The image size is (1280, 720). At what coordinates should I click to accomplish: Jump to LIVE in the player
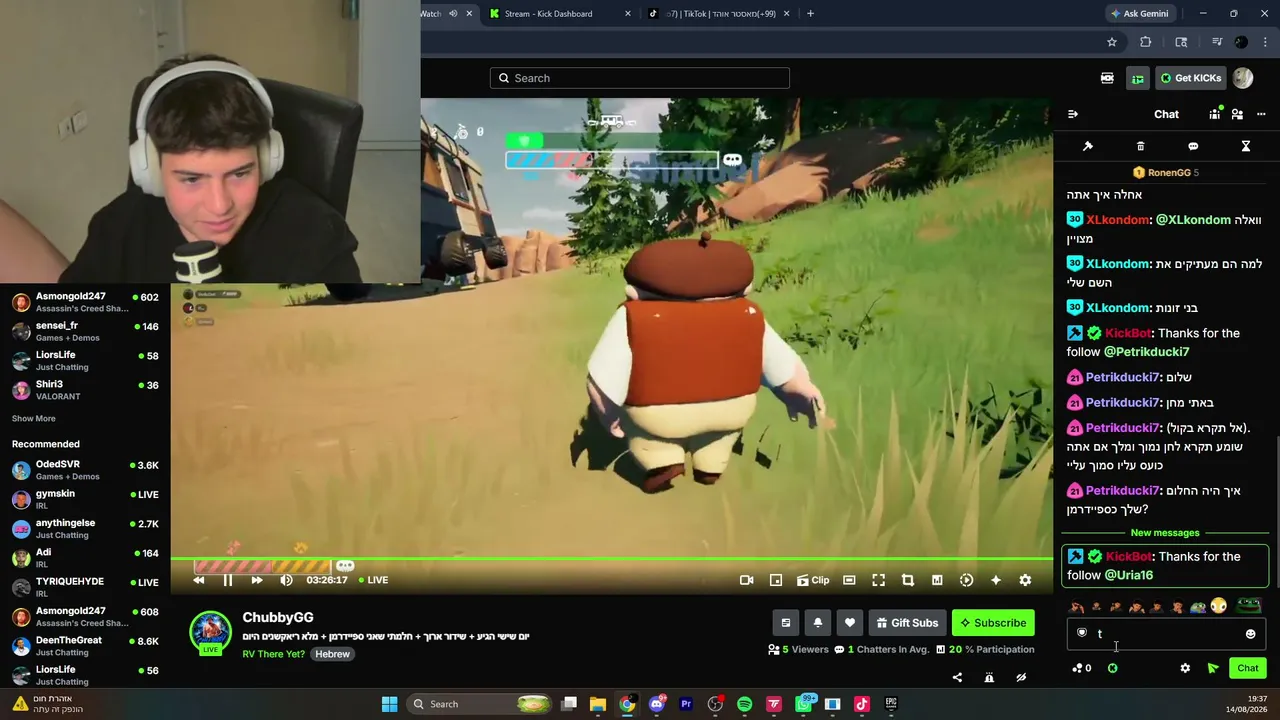tap(373, 580)
